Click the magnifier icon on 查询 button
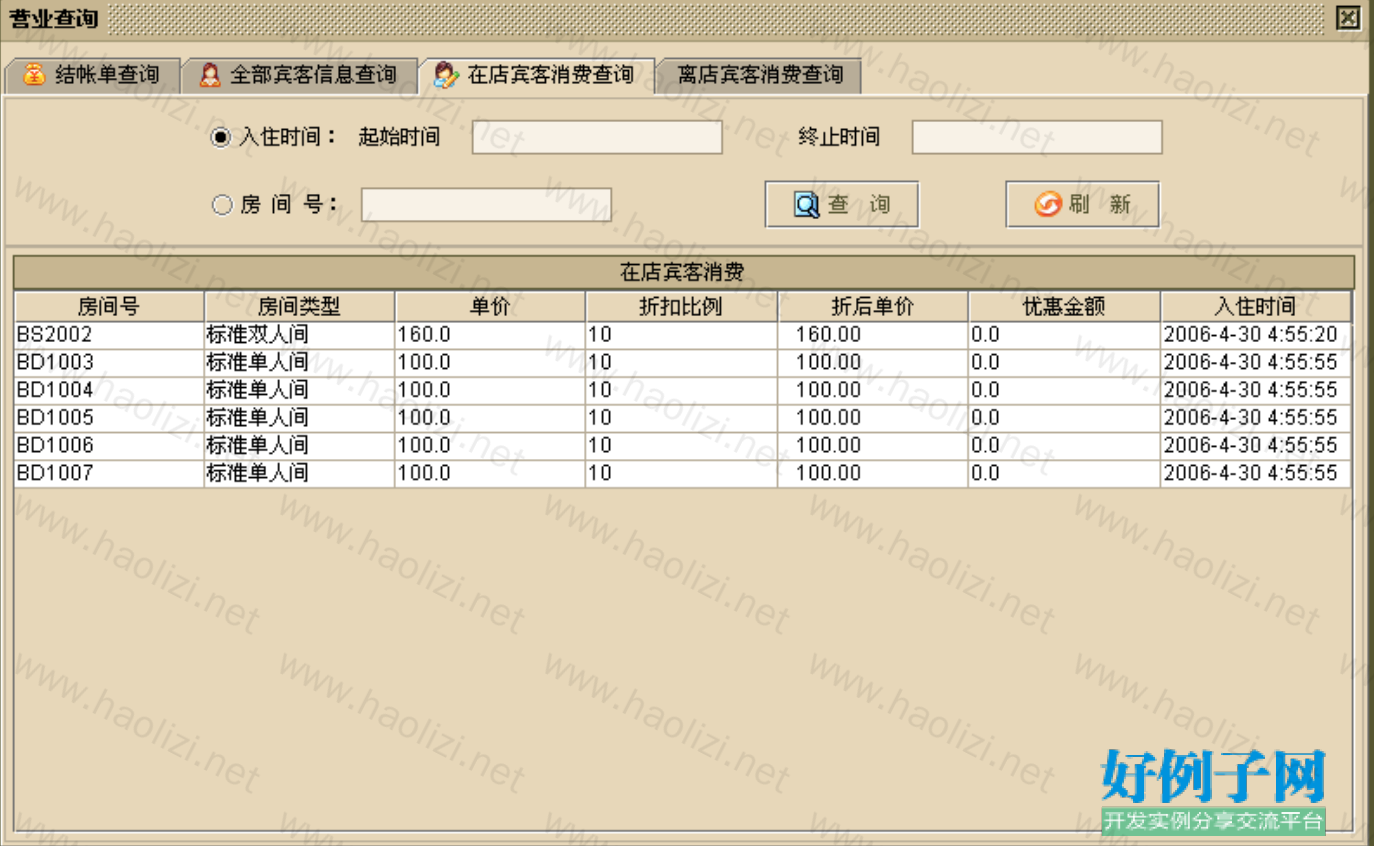The image size is (1374, 846). coord(806,205)
